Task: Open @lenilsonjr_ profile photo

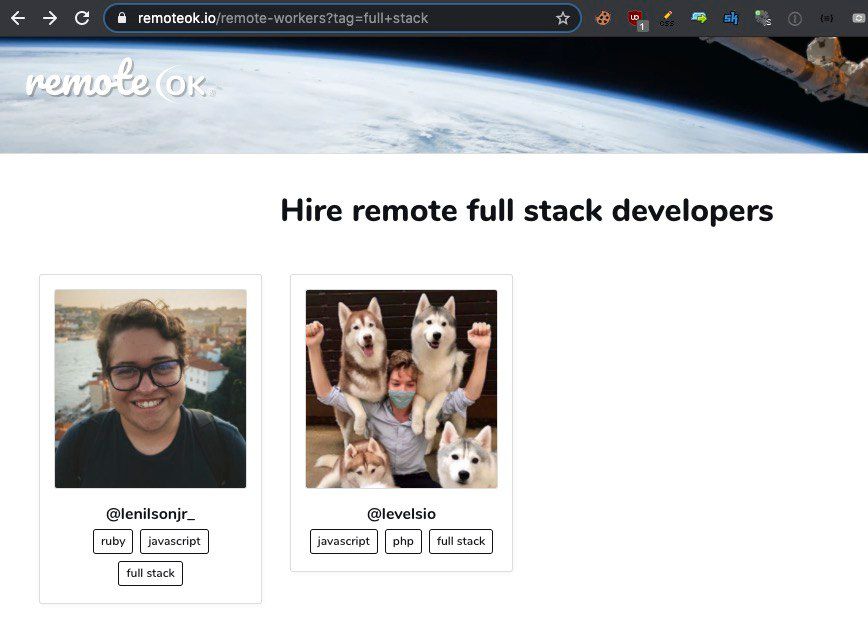Action: coord(151,389)
